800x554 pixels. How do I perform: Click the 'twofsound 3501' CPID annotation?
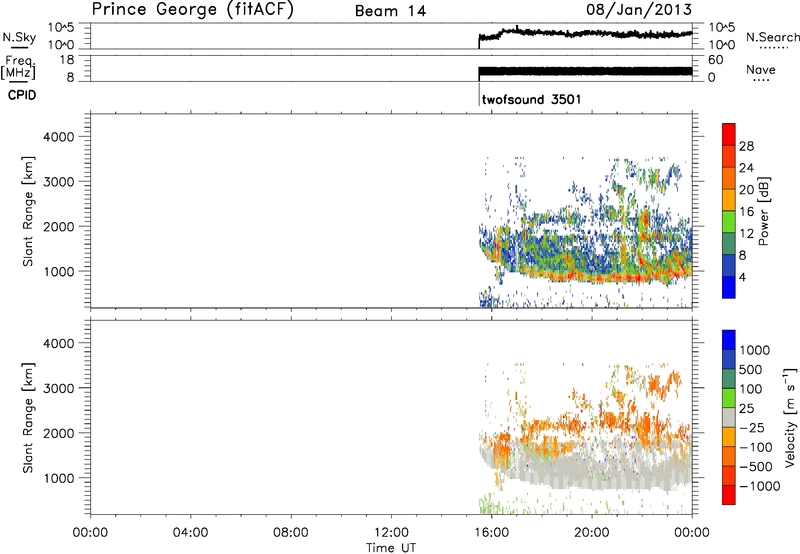click(x=531, y=99)
